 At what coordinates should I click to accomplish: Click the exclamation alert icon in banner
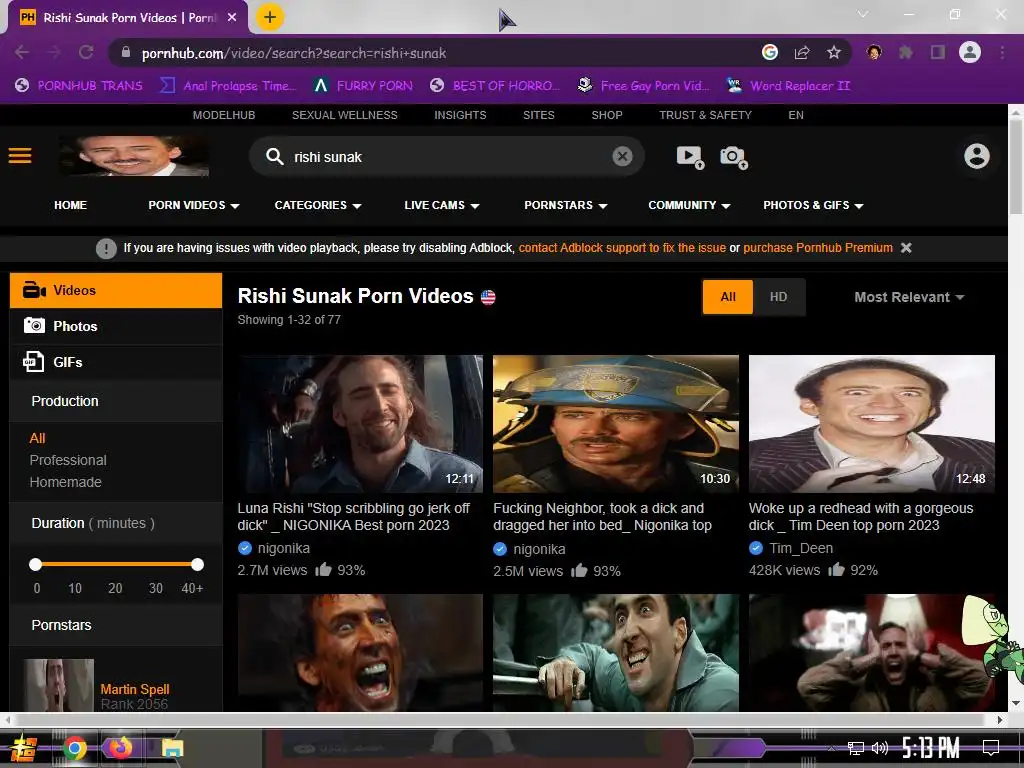click(106, 248)
